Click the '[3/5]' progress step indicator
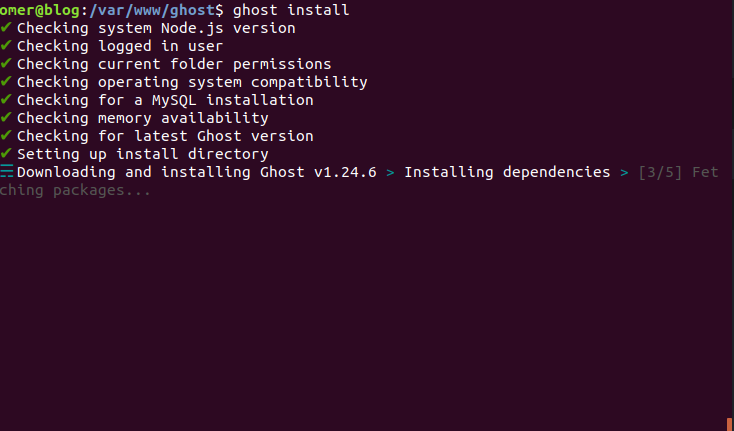 [x=661, y=172]
